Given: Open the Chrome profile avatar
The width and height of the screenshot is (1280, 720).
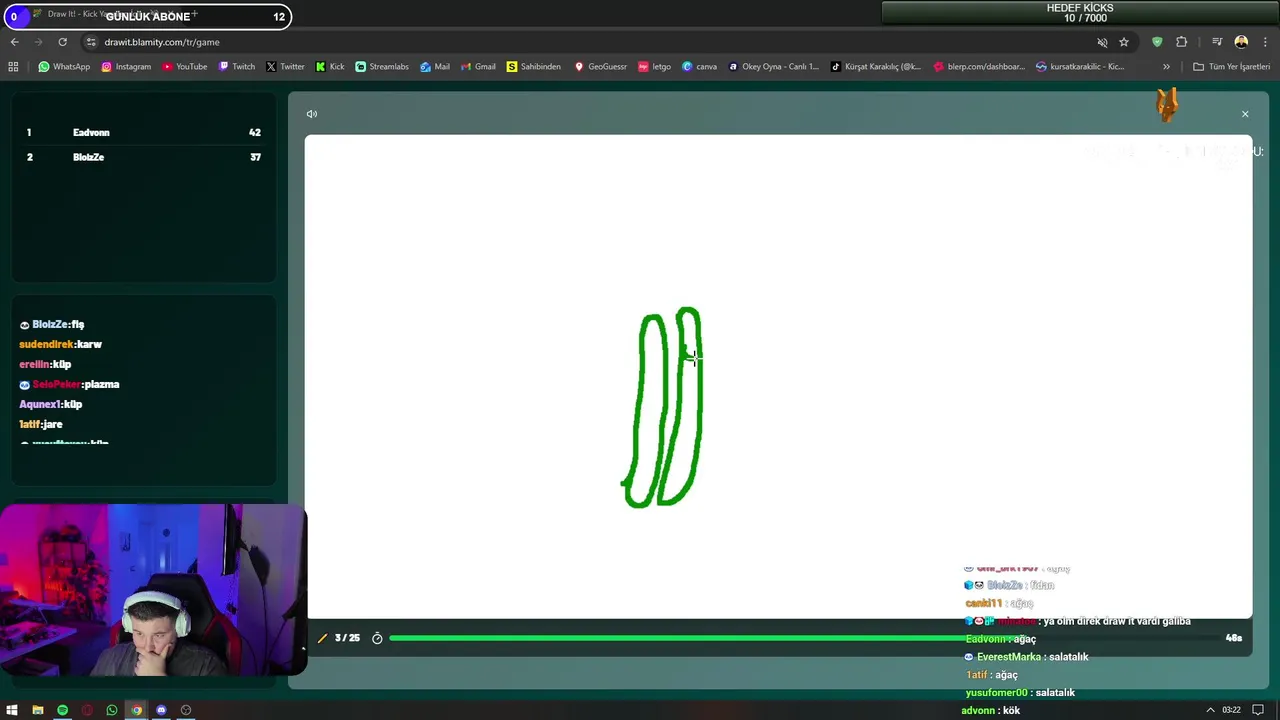Looking at the screenshot, I should pos(1241,42).
